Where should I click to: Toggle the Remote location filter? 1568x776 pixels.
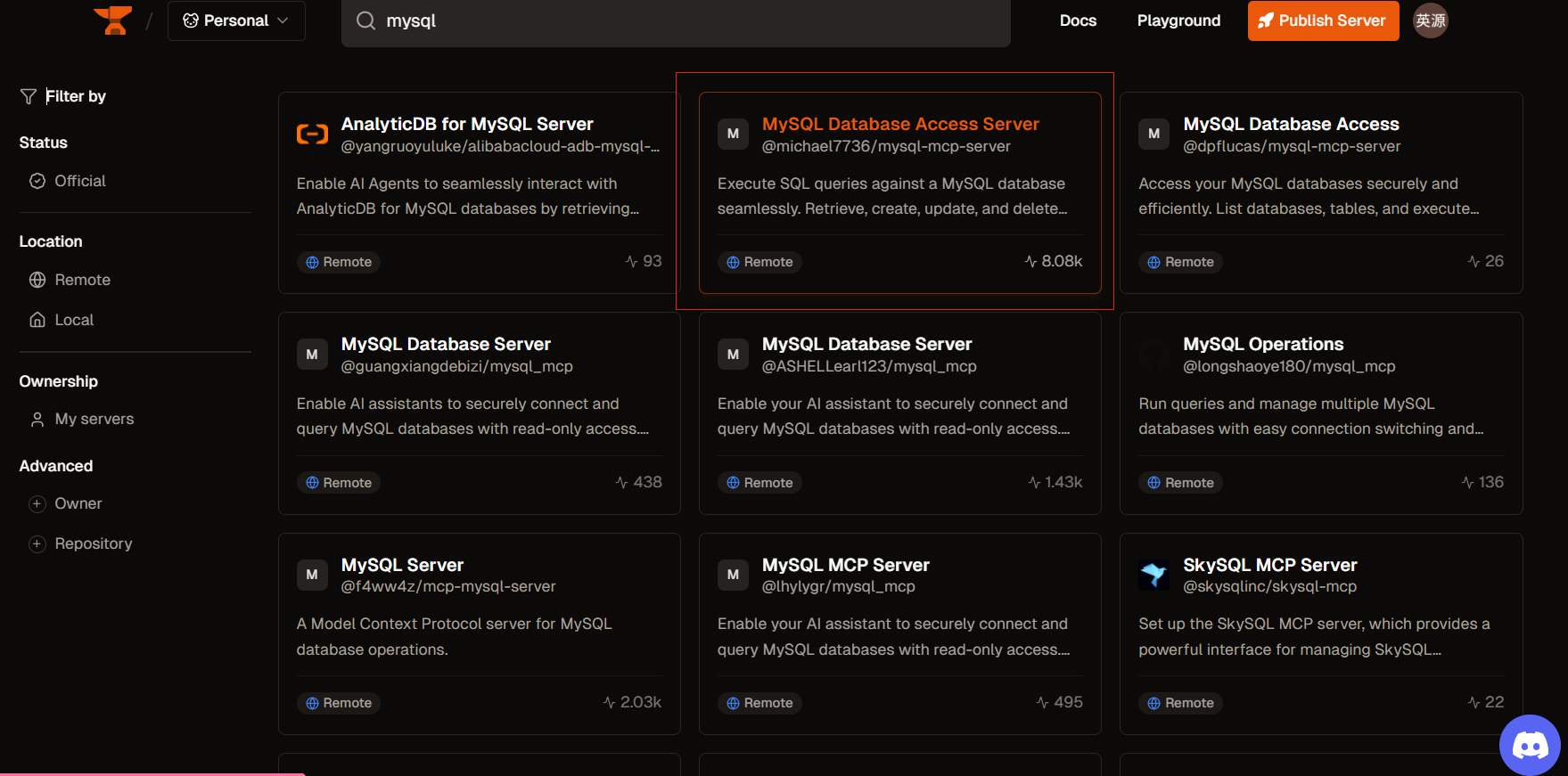tap(70, 280)
